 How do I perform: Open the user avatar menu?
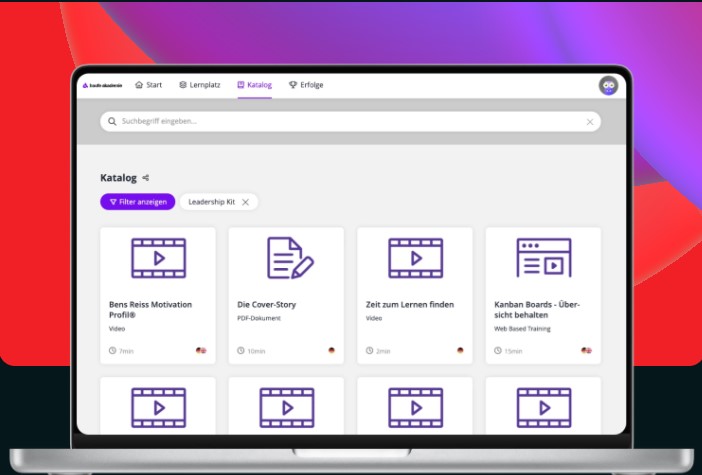[607, 86]
